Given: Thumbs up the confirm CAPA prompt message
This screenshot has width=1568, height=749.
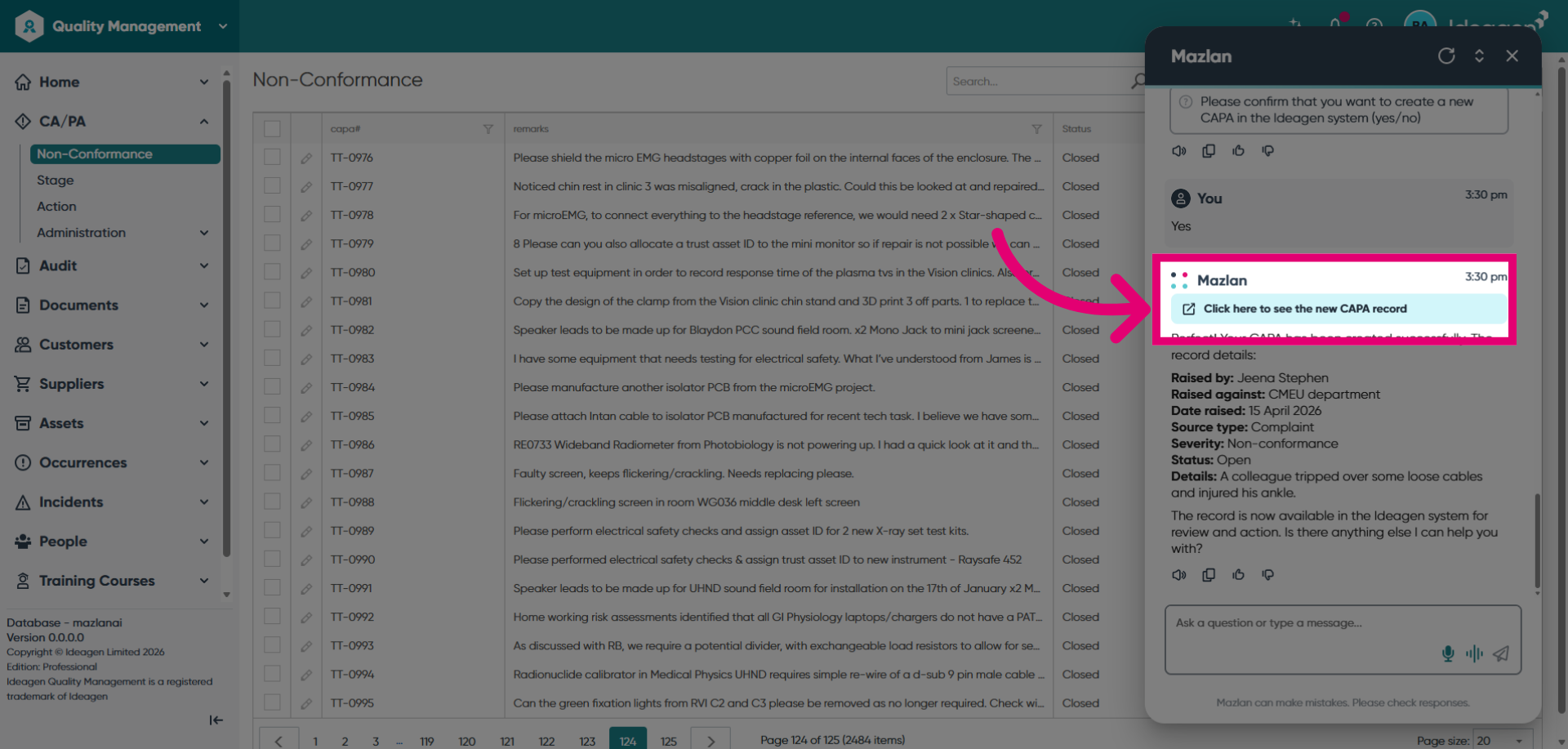Looking at the screenshot, I should [x=1238, y=151].
